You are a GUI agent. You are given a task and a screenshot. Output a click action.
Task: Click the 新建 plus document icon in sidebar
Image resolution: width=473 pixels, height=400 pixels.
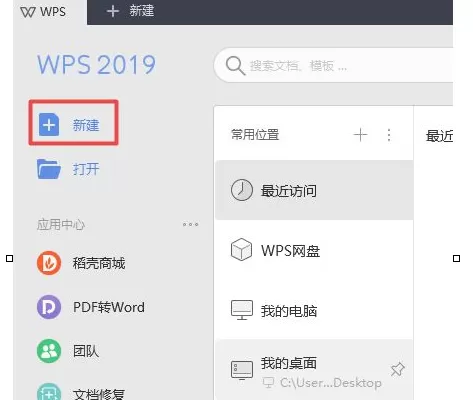[49, 125]
